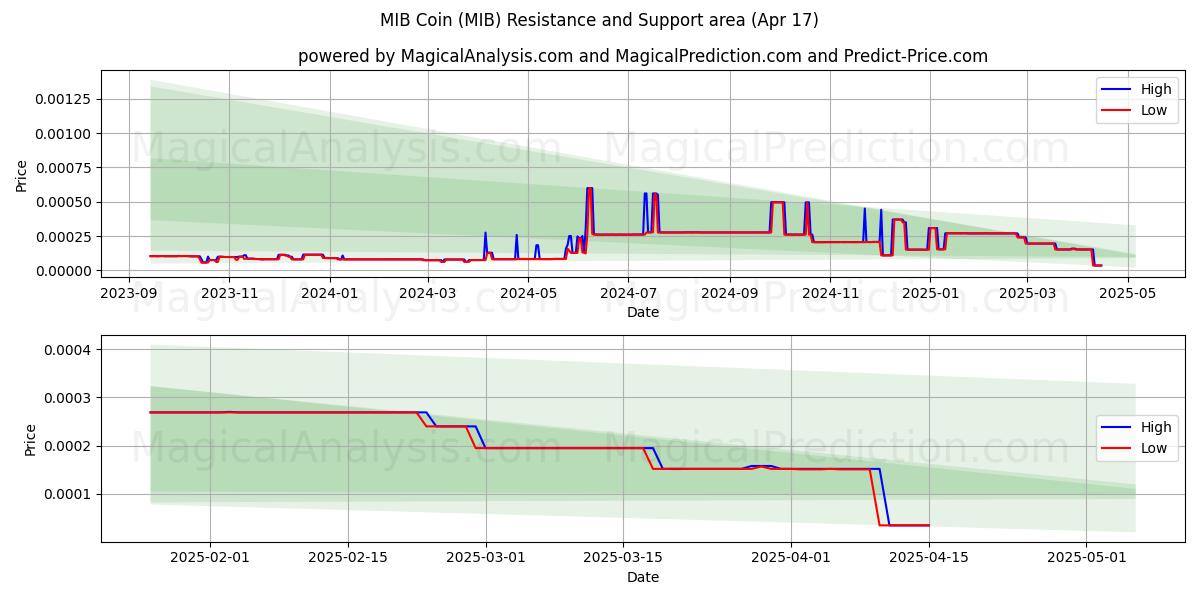Click the '0.00025' y-axis value
This screenshot has height=600, width=1200.
(x=65, y=237)
